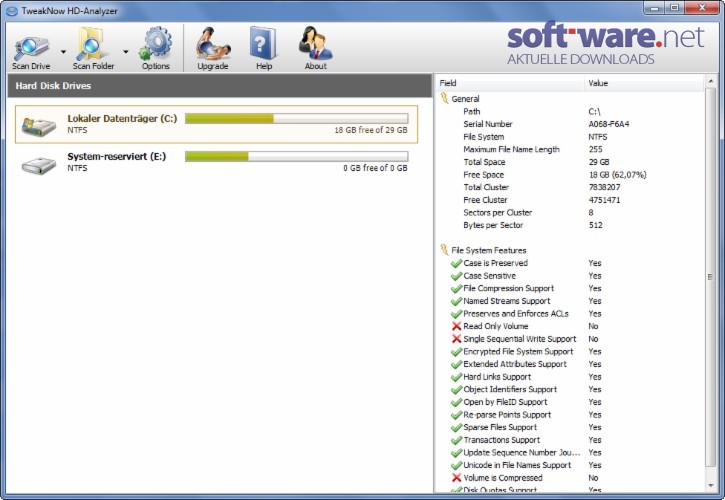Click the '18 GB free of 29 GB' text
This screenshot has height=500, width=725.
(x=371, y=130)
